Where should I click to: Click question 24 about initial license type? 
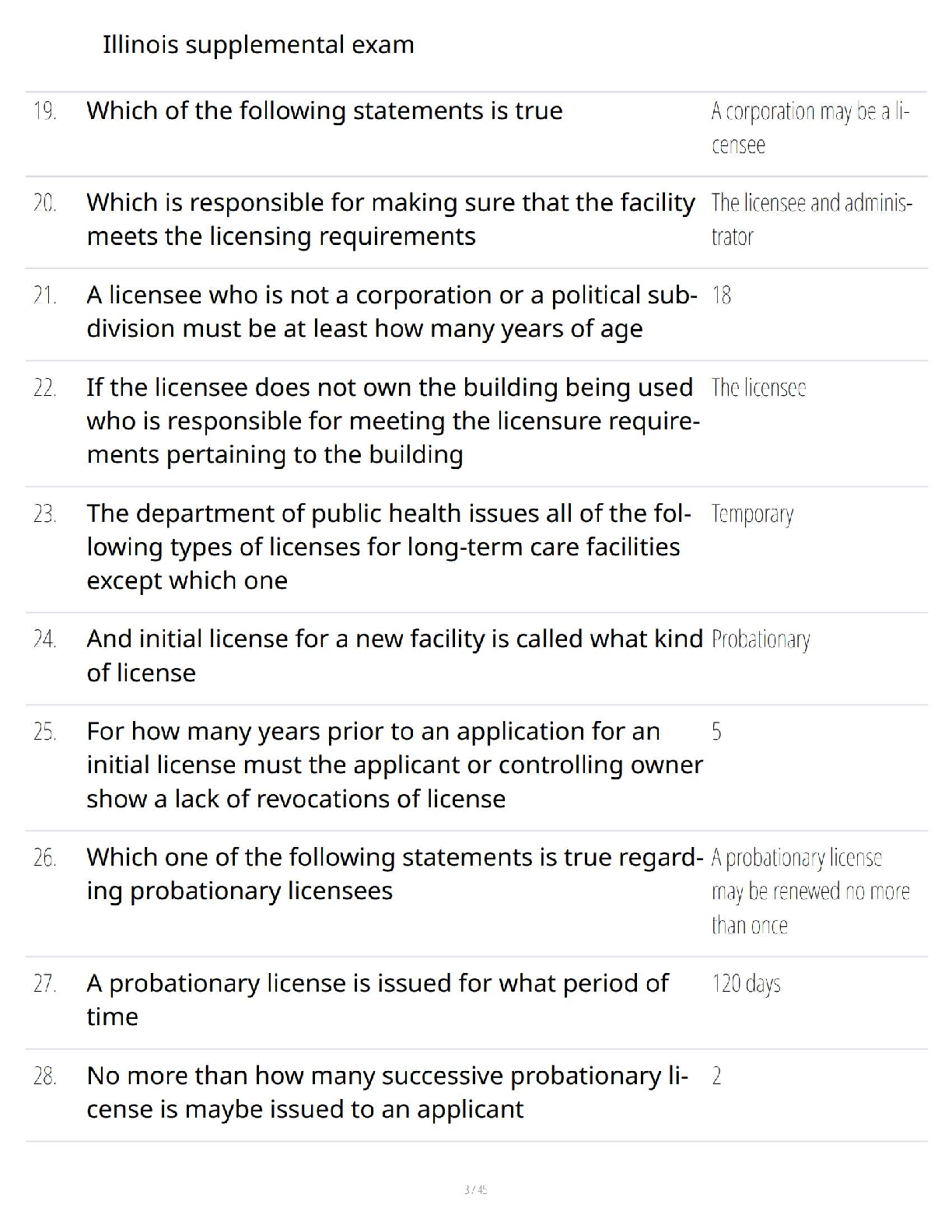pyautogui.click(x=394, y=656)
